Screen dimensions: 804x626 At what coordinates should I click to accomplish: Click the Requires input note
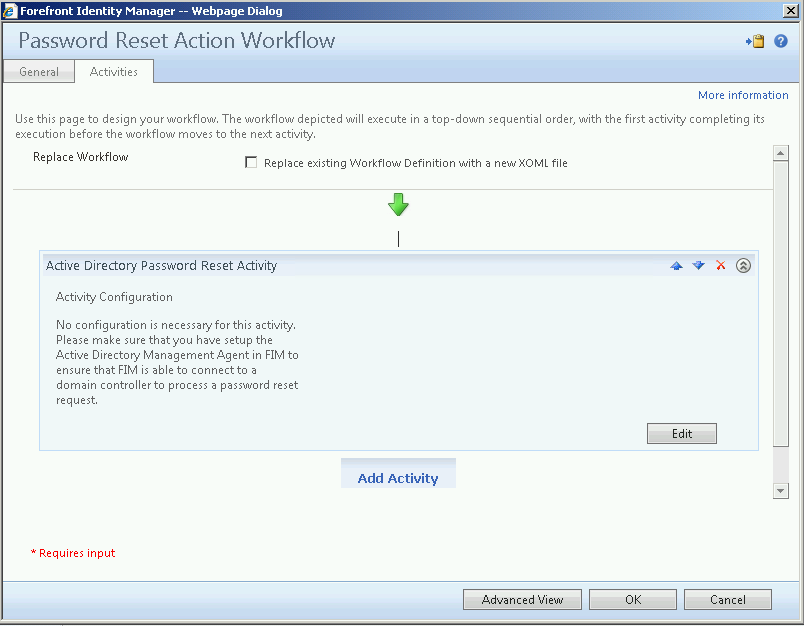coord(73,553)
